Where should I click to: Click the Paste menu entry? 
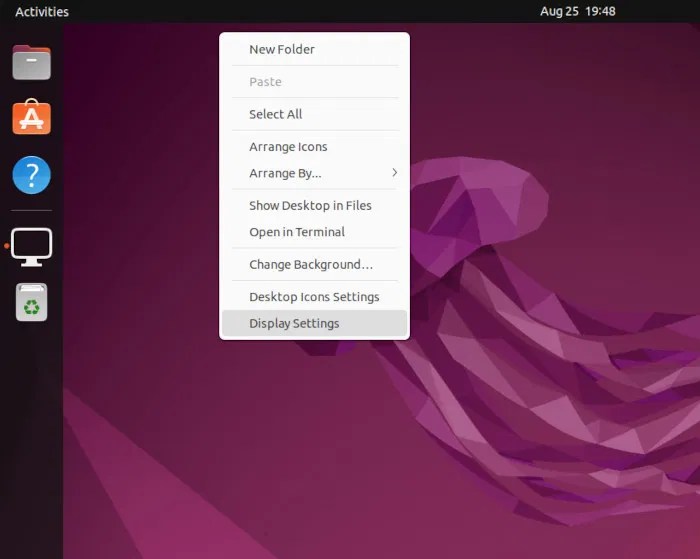tap(314, 82)
